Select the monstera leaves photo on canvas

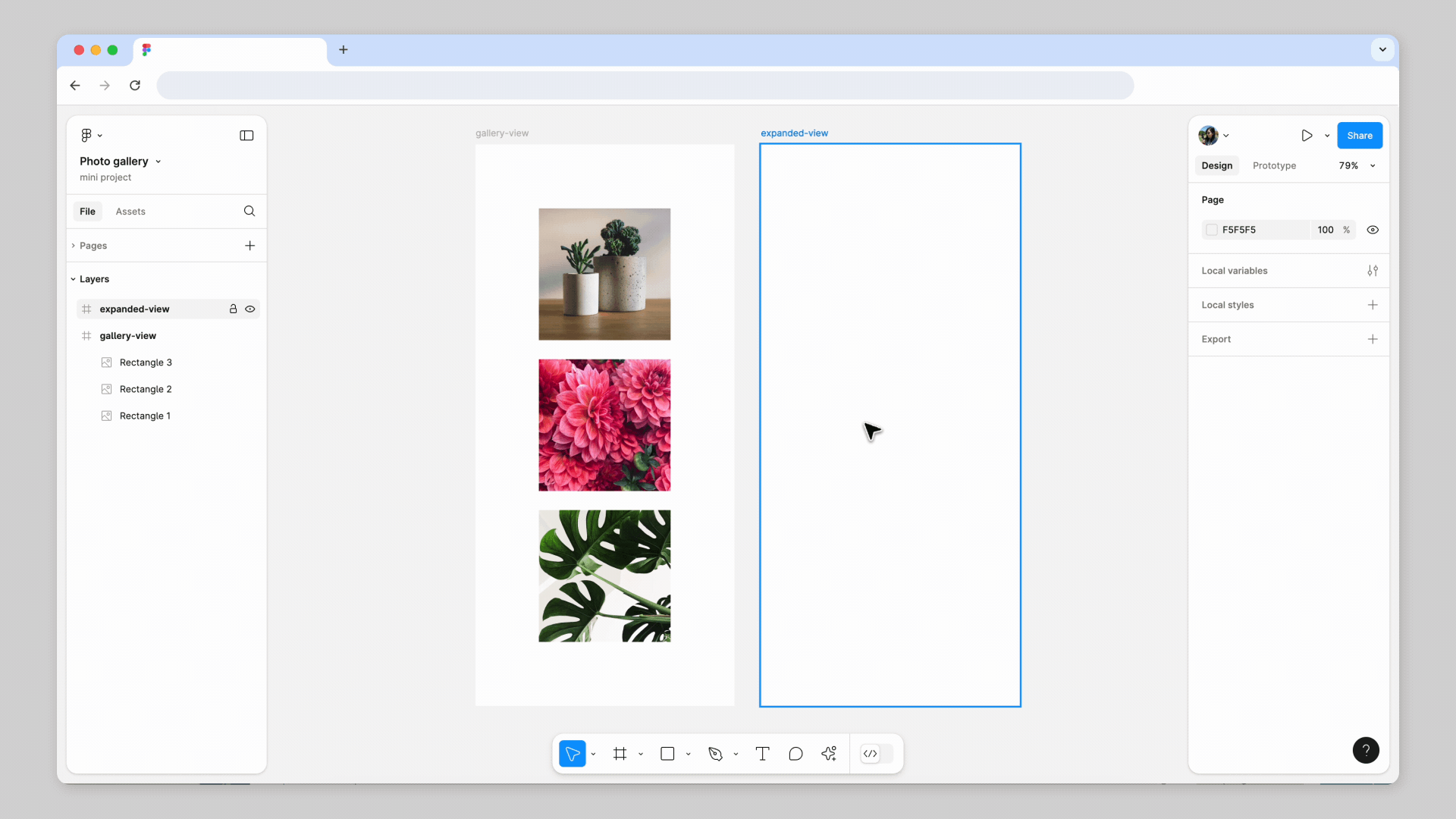point(604,576)
